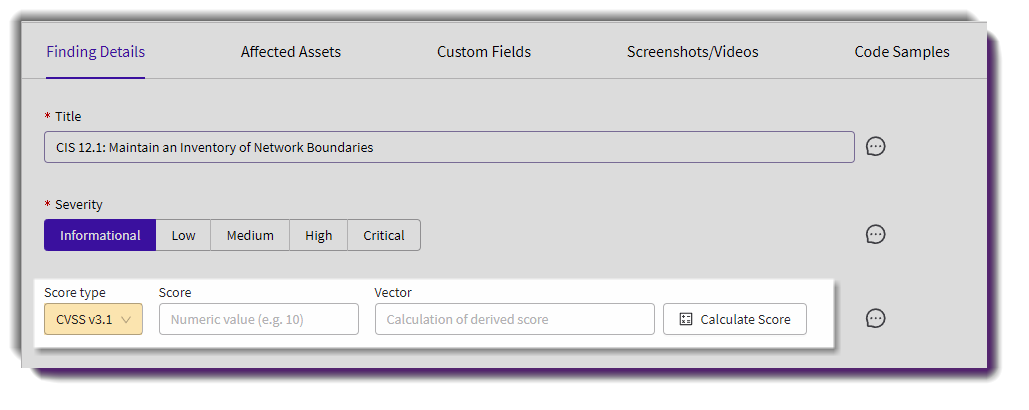Image resolution: width=1029 pixels, height=410 pixels.
Task: Set severity to Medium
Action: (x=250, y=235)
